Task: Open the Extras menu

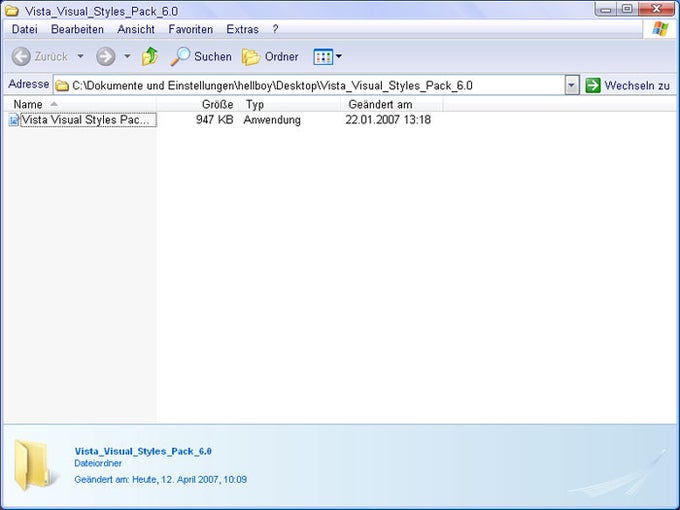Action: pos(242,29)
